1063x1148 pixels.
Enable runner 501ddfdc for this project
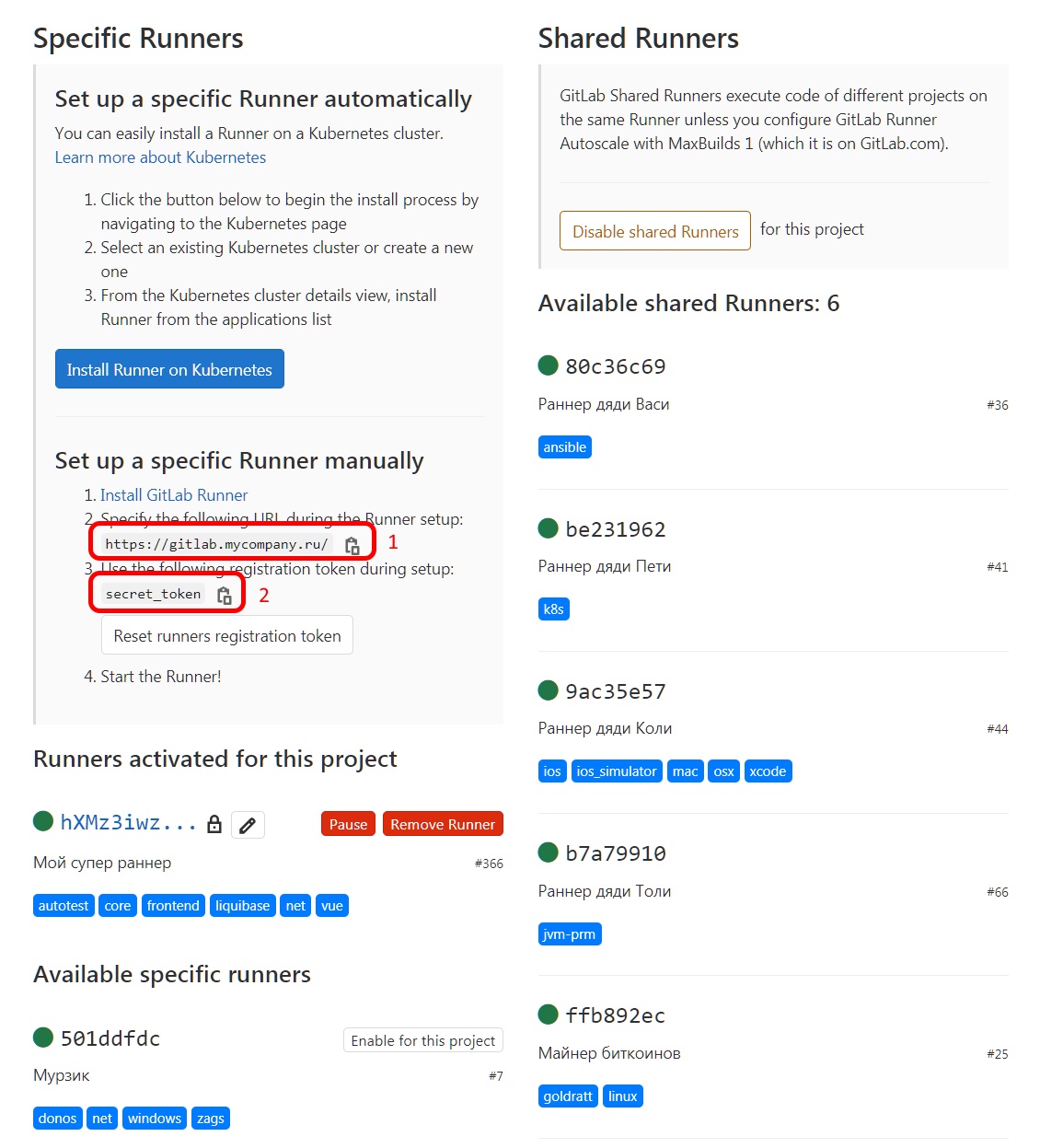coord(422,1039)
